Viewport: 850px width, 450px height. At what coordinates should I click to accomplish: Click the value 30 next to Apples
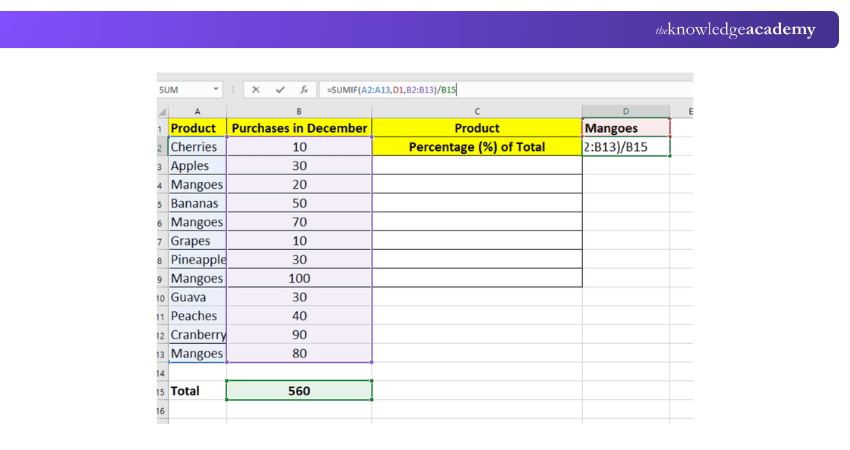(299, 165)
